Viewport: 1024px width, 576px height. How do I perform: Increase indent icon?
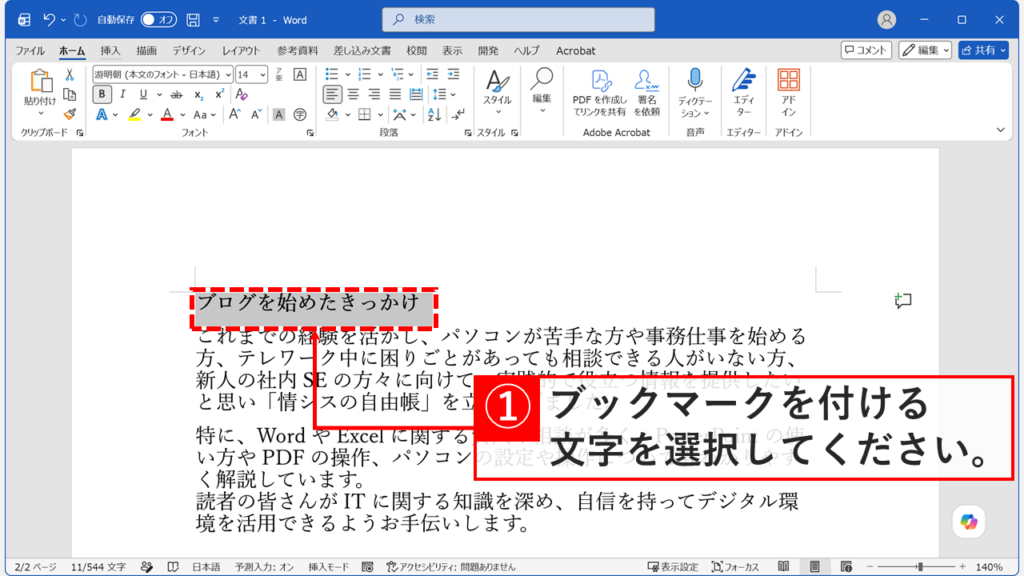(453, 74)
